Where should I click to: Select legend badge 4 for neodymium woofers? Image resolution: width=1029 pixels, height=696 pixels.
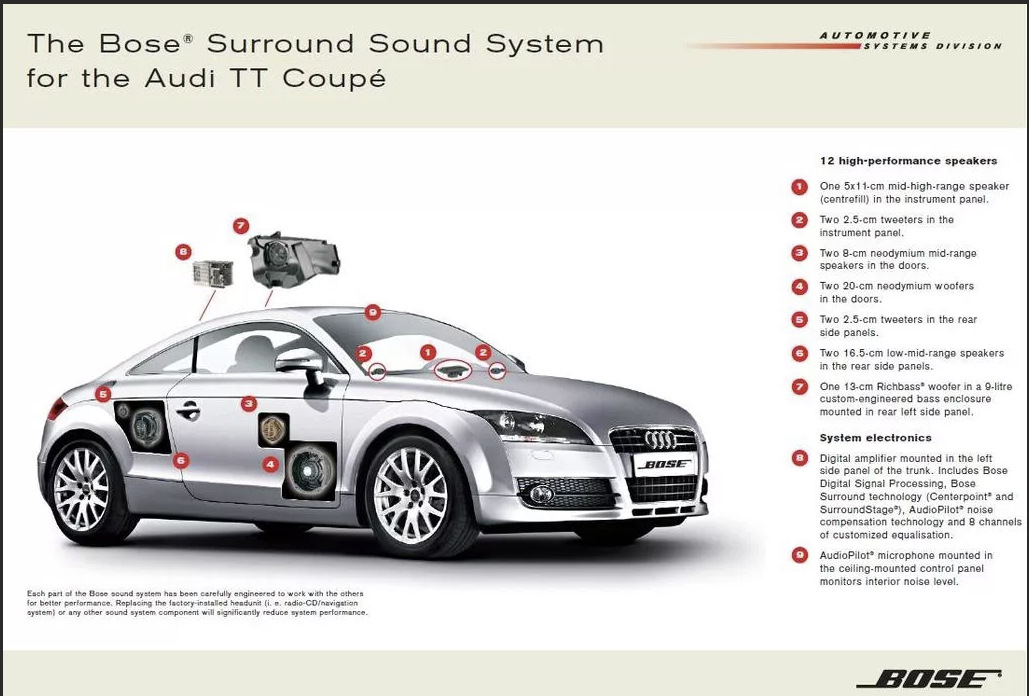[x=799, y=287]
